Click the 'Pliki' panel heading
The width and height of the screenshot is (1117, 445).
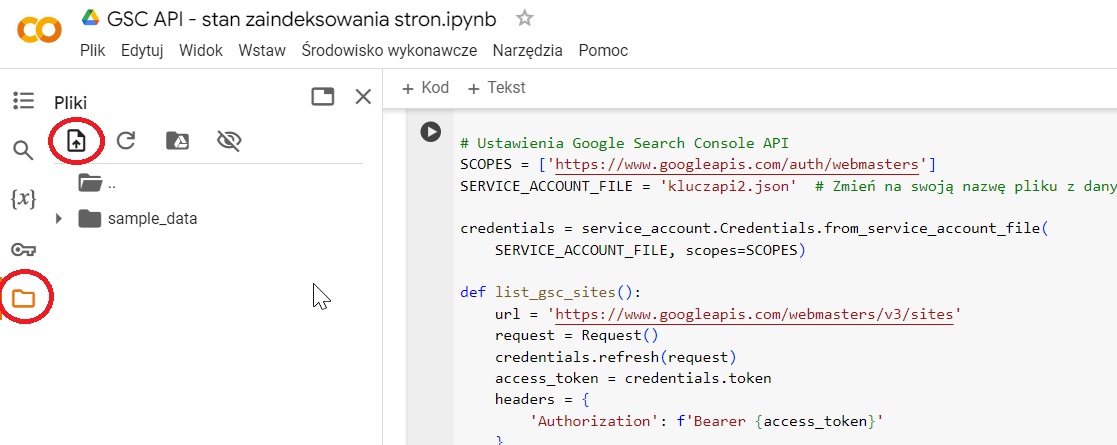coord(71,103)
